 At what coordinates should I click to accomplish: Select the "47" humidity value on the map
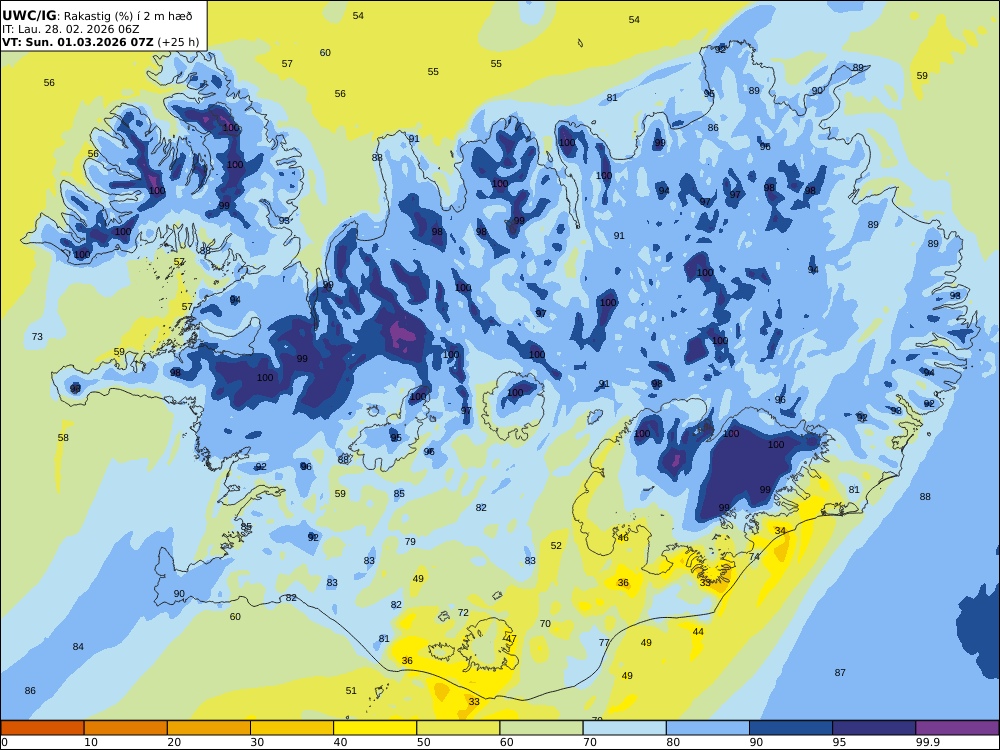tap(511, 638)
